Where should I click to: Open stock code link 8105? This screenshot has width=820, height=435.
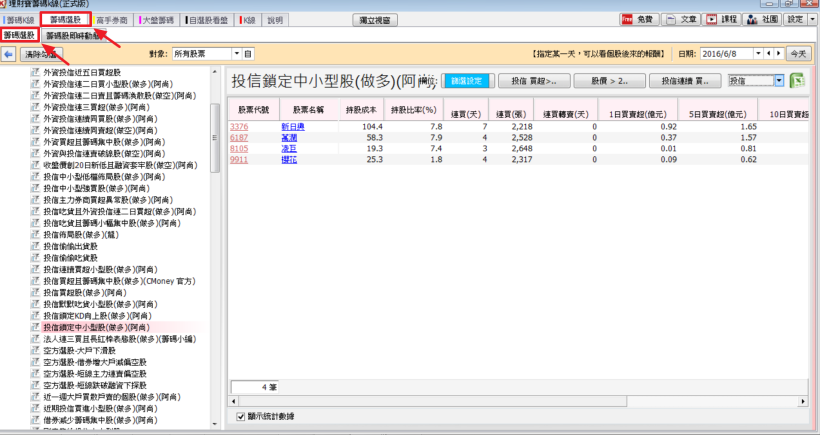239,148
